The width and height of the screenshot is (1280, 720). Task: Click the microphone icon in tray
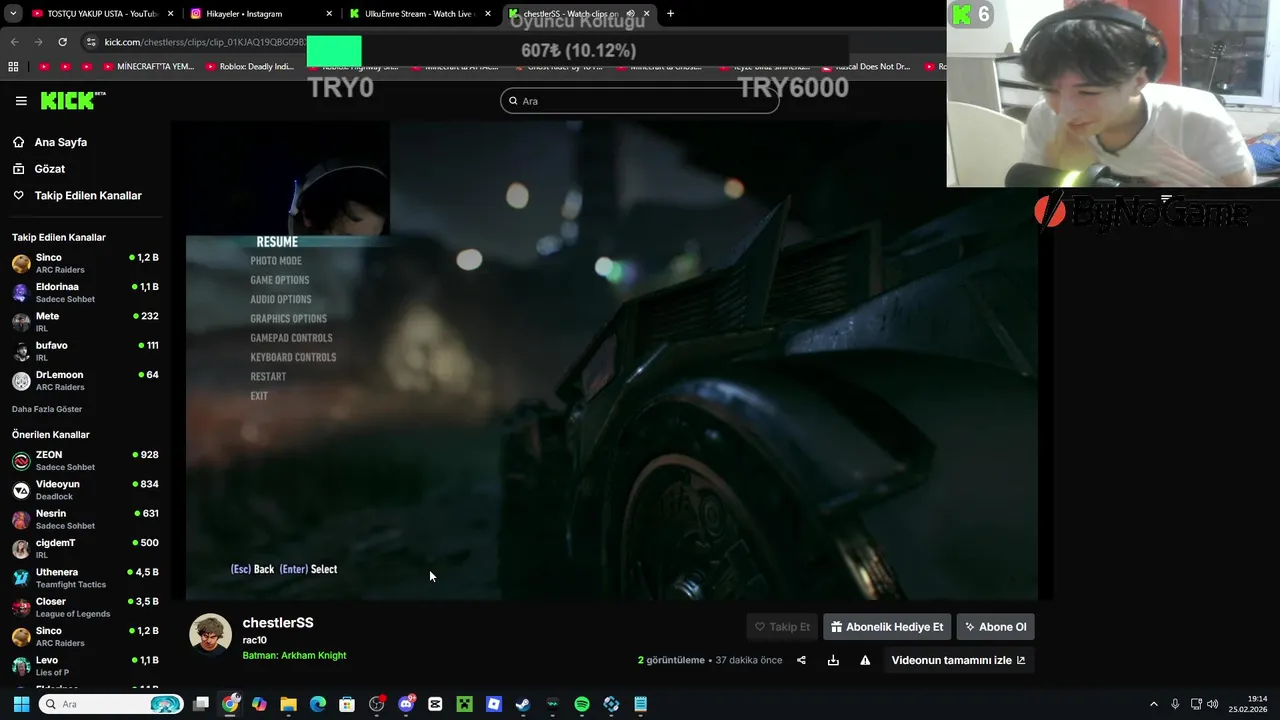(1175, 704)
